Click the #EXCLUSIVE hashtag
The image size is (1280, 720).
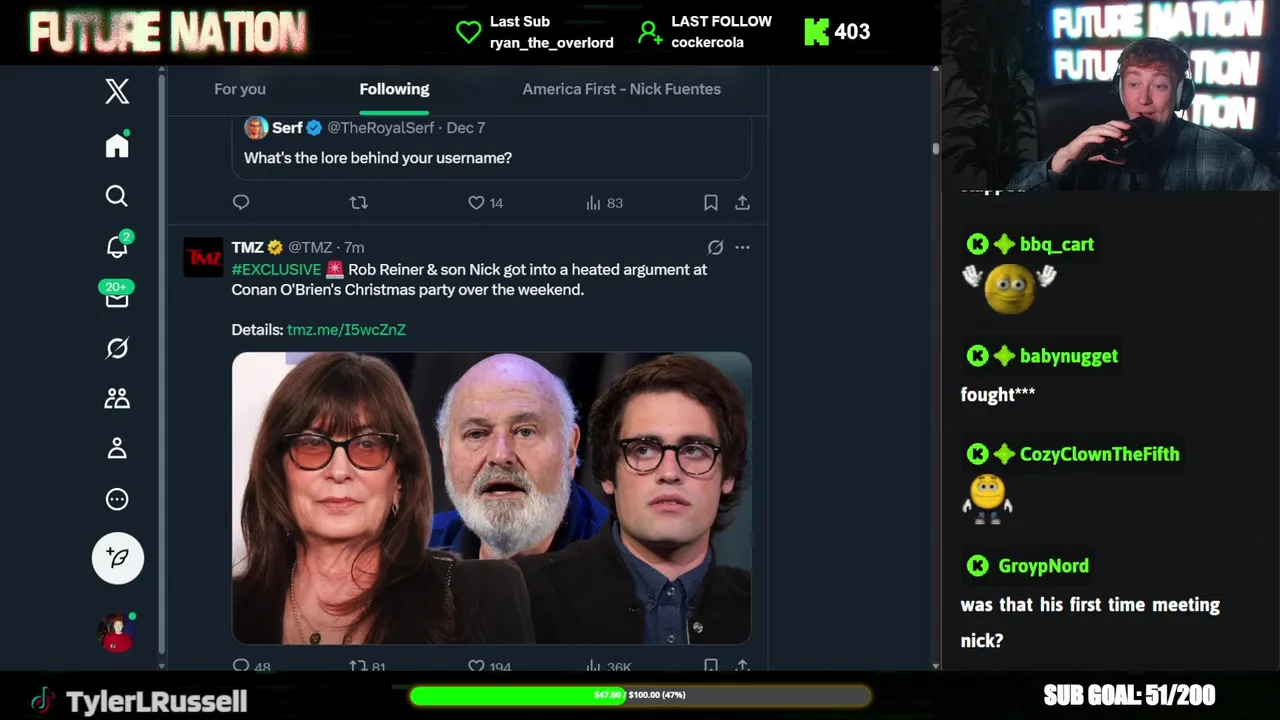click(276, 269)
